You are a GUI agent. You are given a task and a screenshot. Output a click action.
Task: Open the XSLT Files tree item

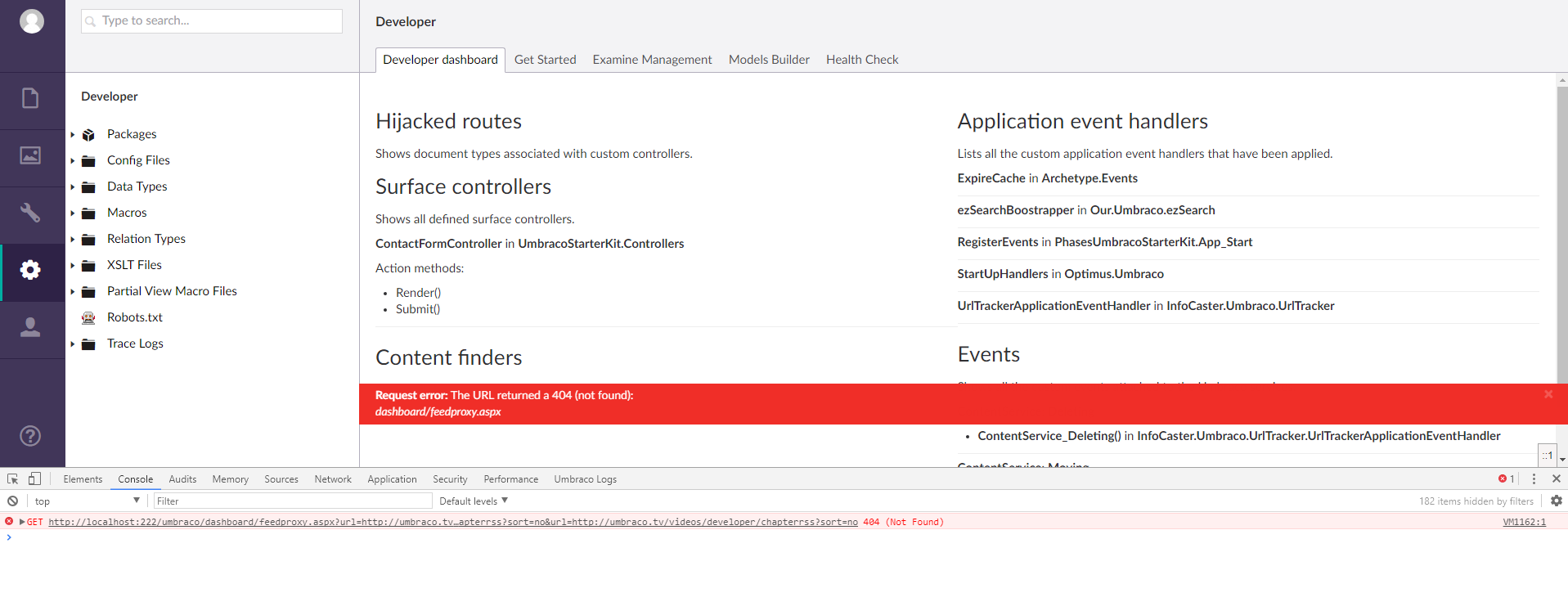coord(134,265)
